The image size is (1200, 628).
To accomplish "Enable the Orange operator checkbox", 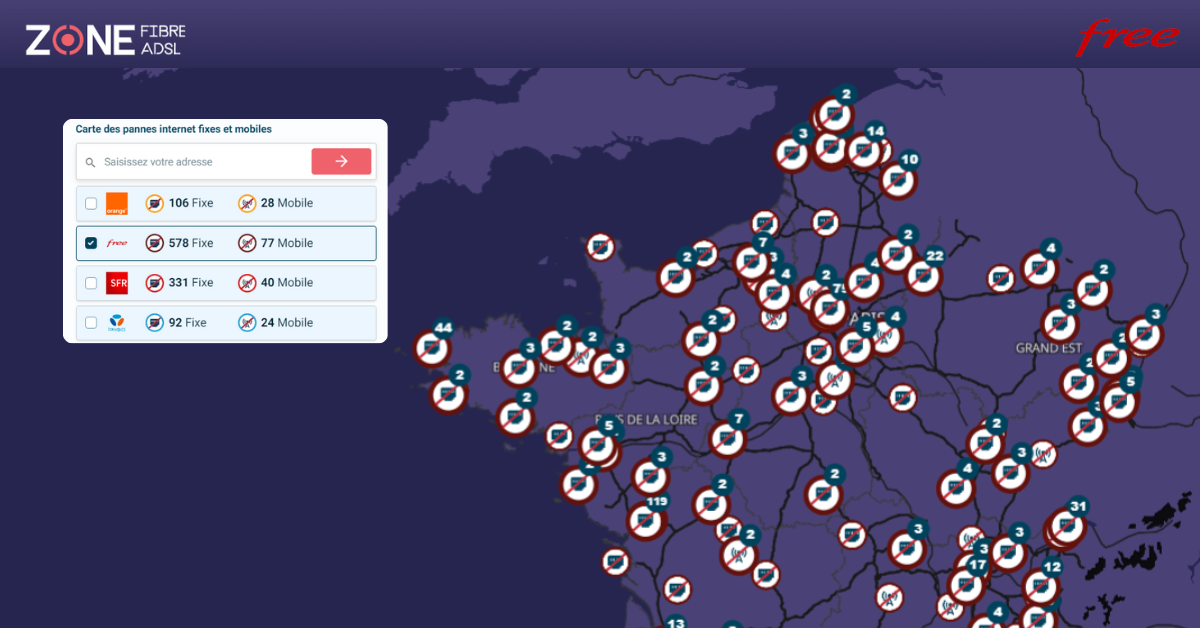I will pos(91,203).
